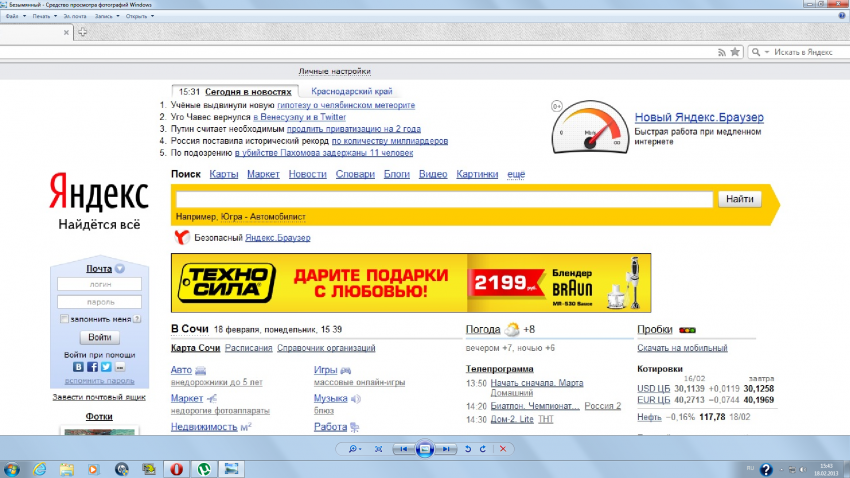Expand the Почта dropdown arrow
This screenshot has height=478, width=850.
[120, 269]
